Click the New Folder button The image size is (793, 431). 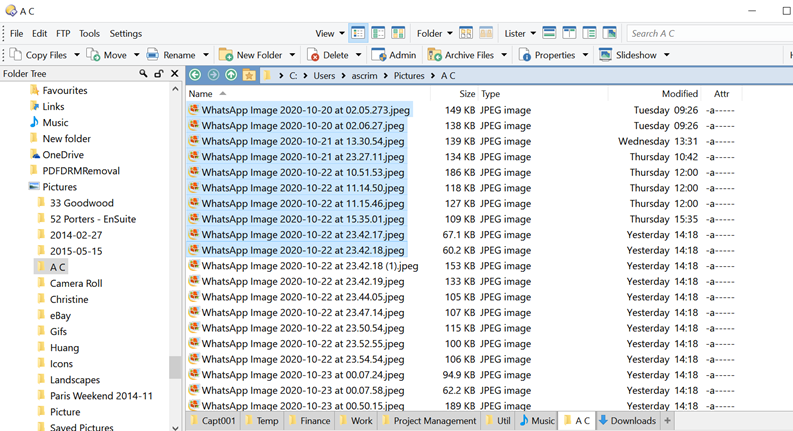[251, 55]
